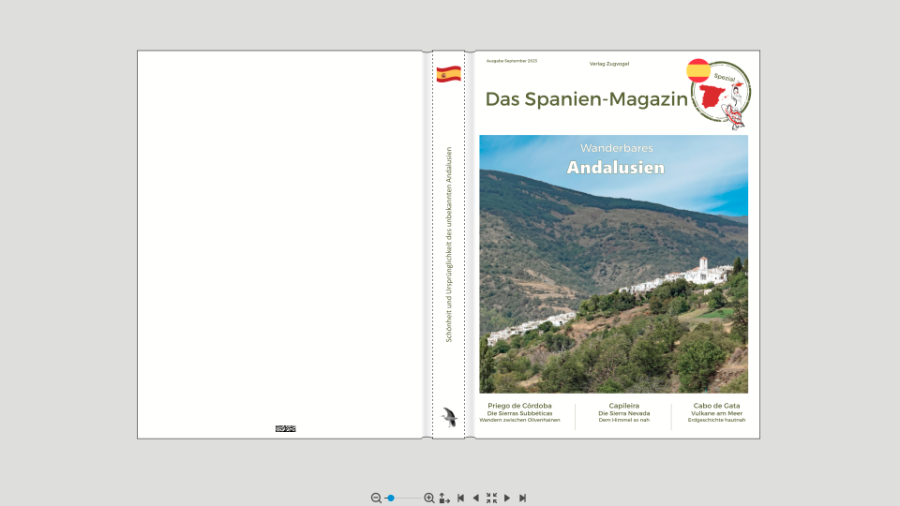The image size is (900, 506).
Task: Click the 'Die Sierras Subbéticas' line
Action: 519,413
